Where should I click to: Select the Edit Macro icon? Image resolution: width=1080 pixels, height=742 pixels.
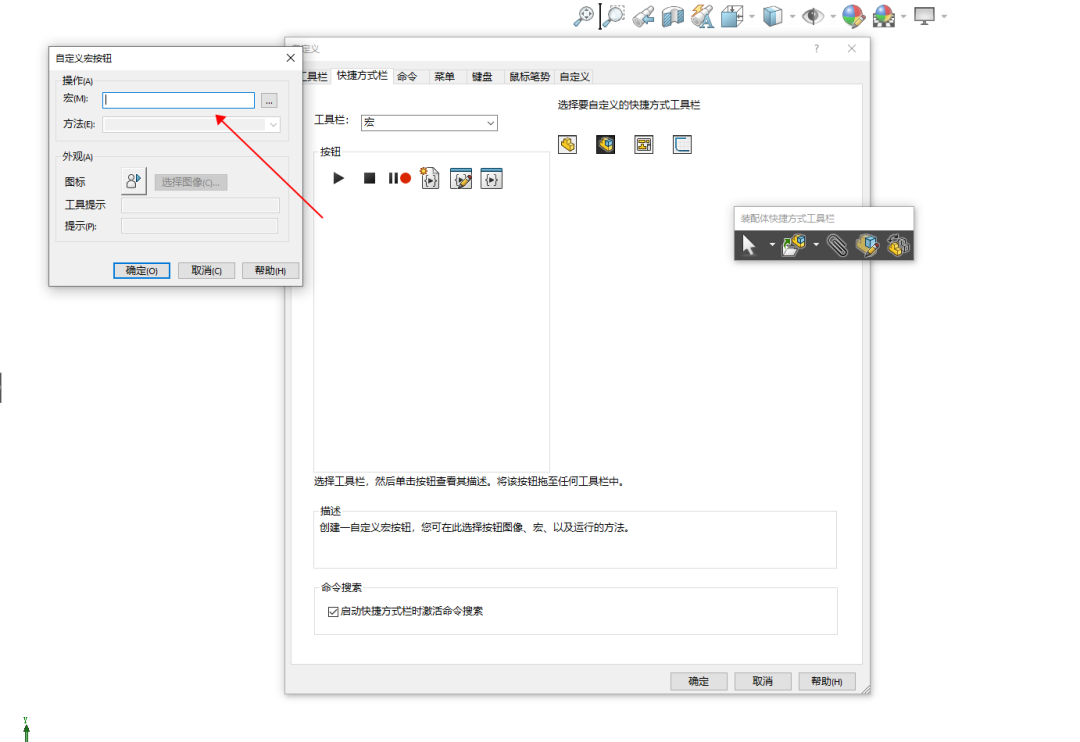[460, 178]
